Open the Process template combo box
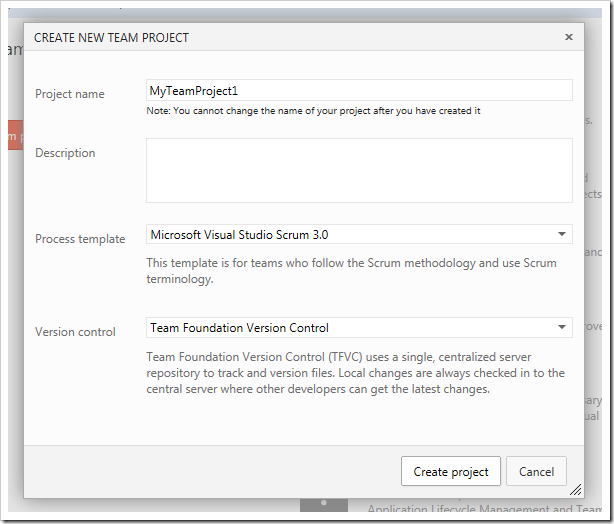 pos(350,235)
